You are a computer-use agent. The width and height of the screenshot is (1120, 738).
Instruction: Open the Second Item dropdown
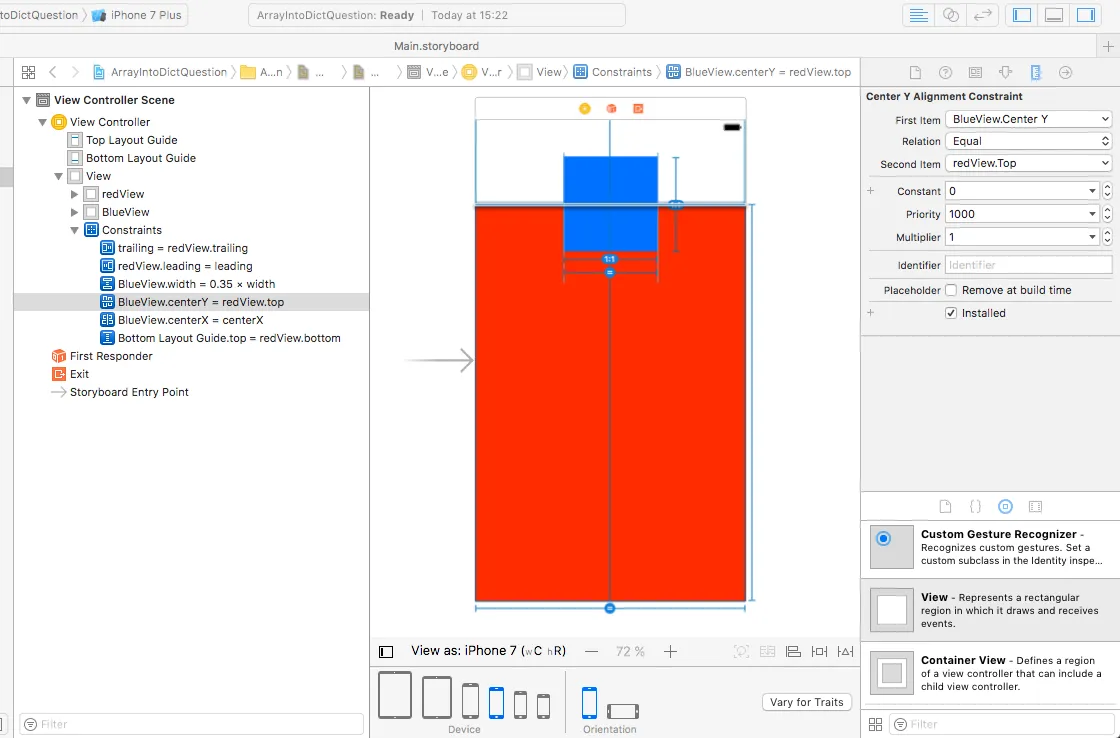click(x=1029, y=164)
